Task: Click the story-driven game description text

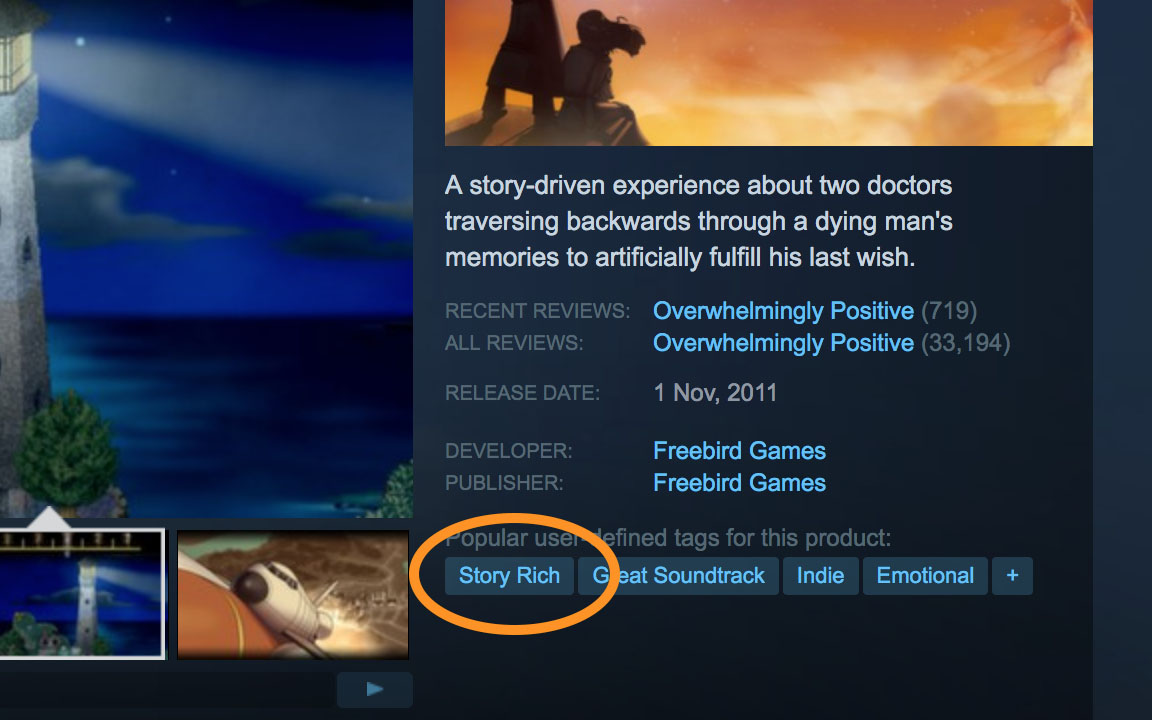Action: 699,221
